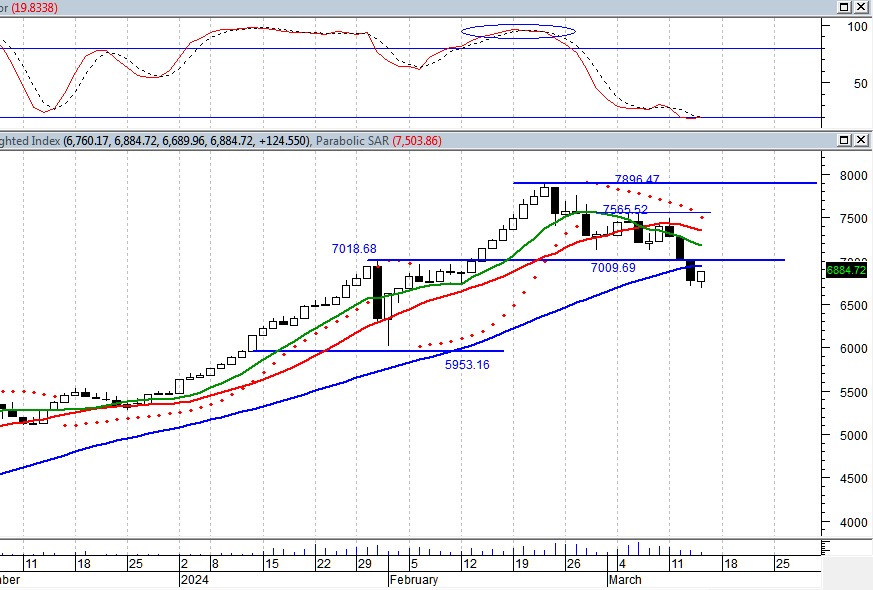873x590 pixels.
Task: Maximize the oscillator indicator panel
Action: pyautogui.click(x=845, y=6)
